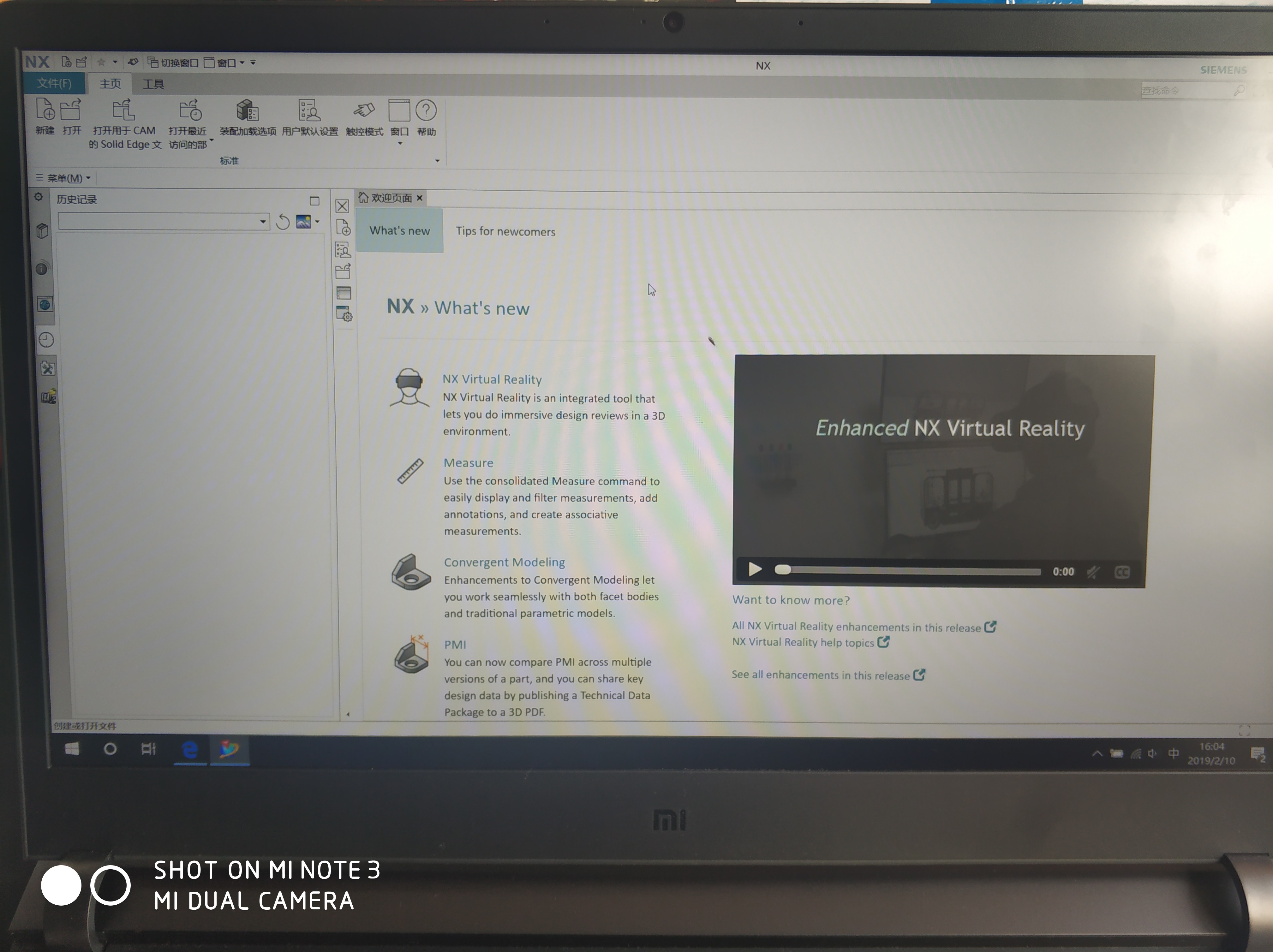Collapse the resource panel with bottom arrow
The image size is (1273, 952).
click(x=348, y=714)
